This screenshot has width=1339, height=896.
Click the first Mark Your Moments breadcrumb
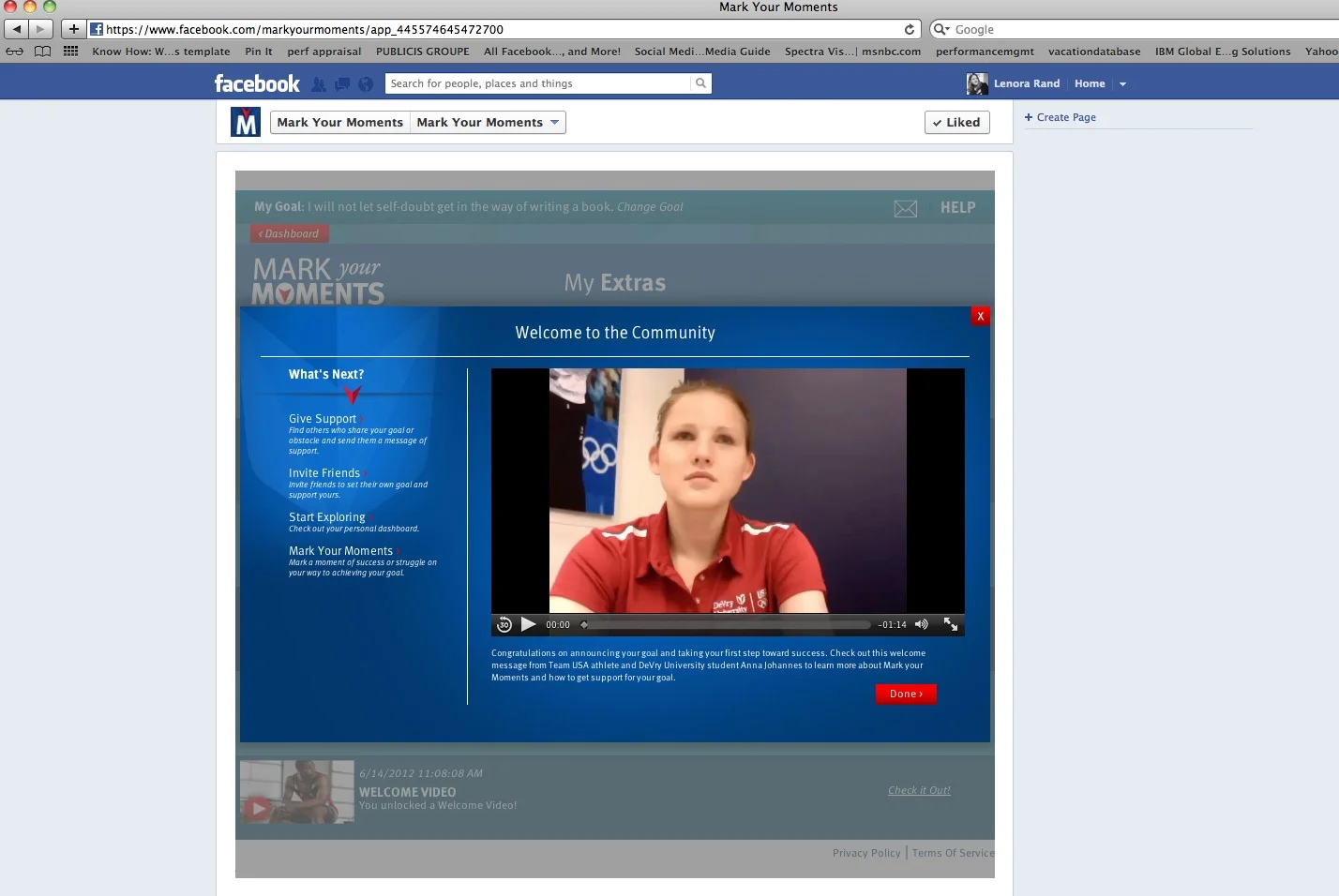340,122
